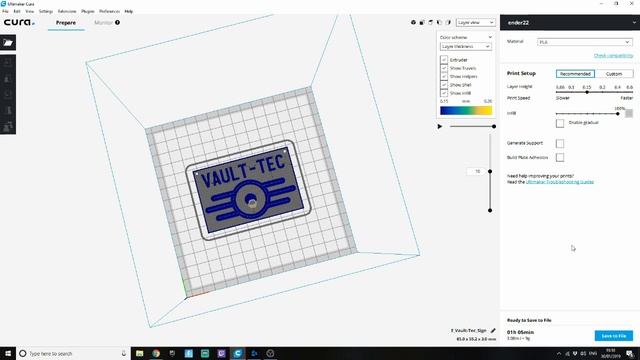Open the Check compatibility link
Image resolution: width=640 pixels, height=360 pixels.
click(x=613, y=56)
